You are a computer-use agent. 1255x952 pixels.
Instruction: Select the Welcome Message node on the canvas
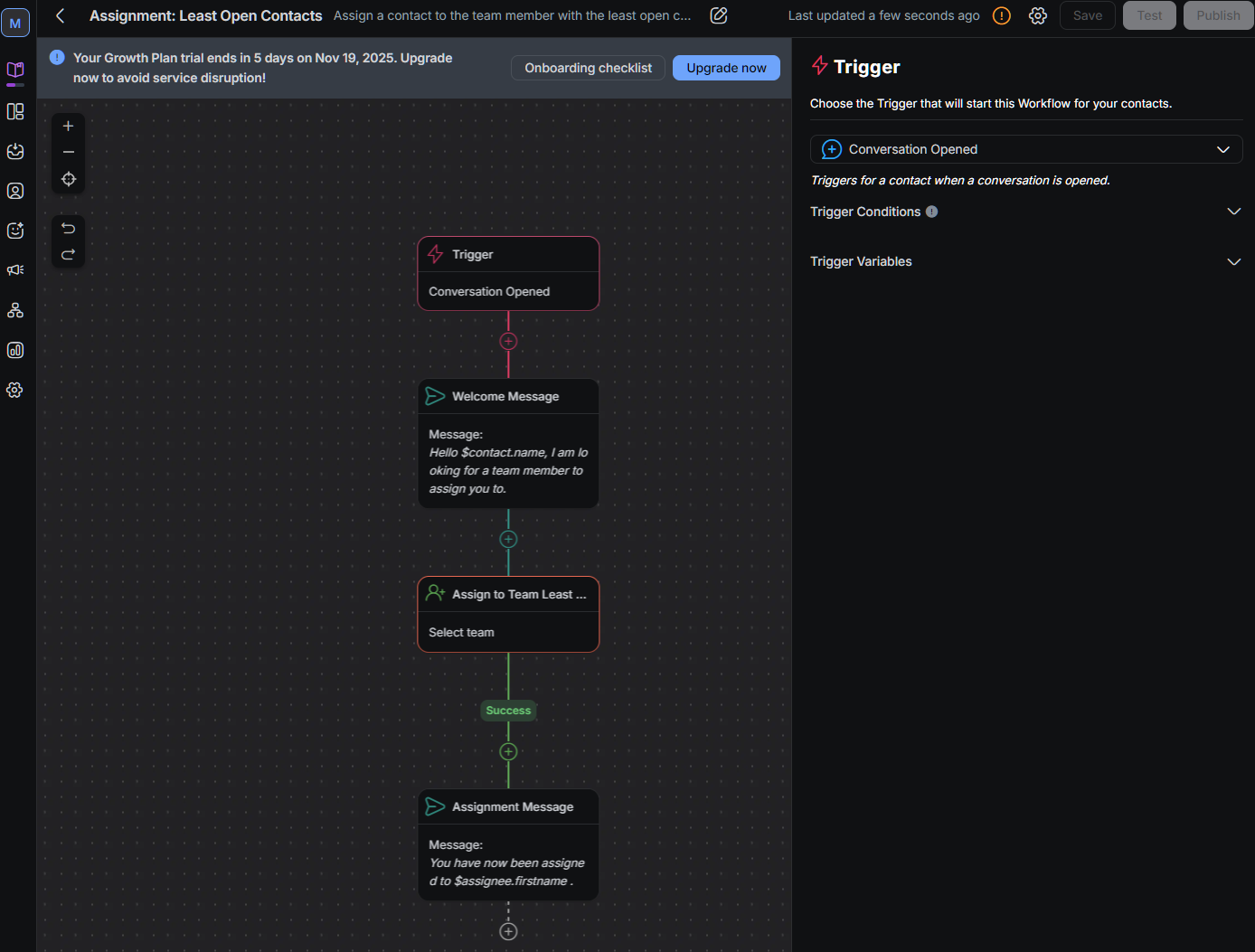(508, 396)
